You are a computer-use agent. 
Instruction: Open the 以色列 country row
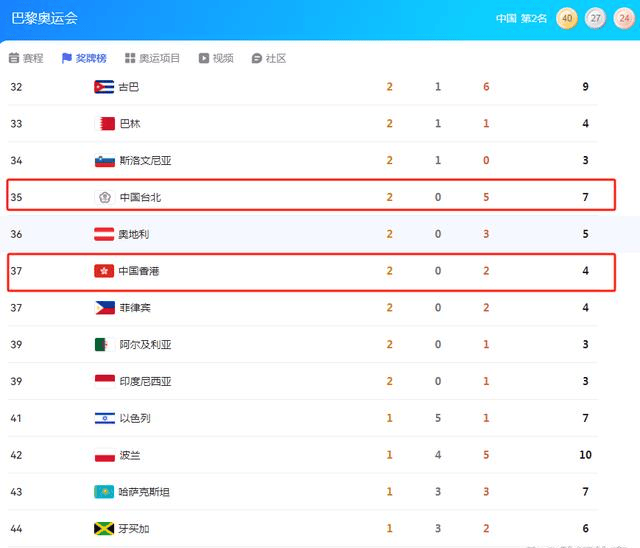(x=302, y=418)
